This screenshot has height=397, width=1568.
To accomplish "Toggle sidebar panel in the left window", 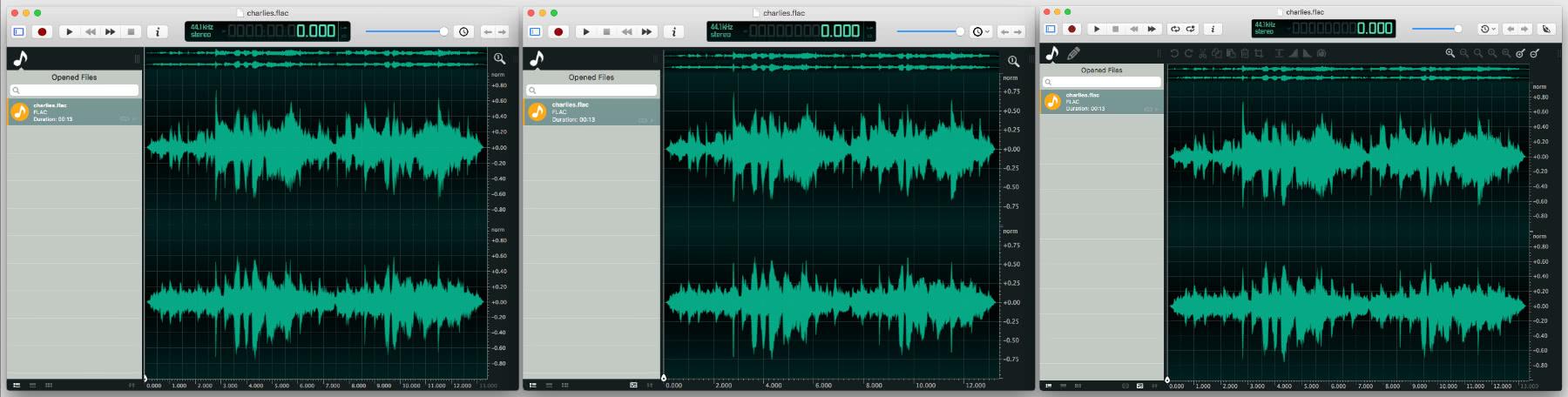I will pyautogui.click(x=18, y=31).
